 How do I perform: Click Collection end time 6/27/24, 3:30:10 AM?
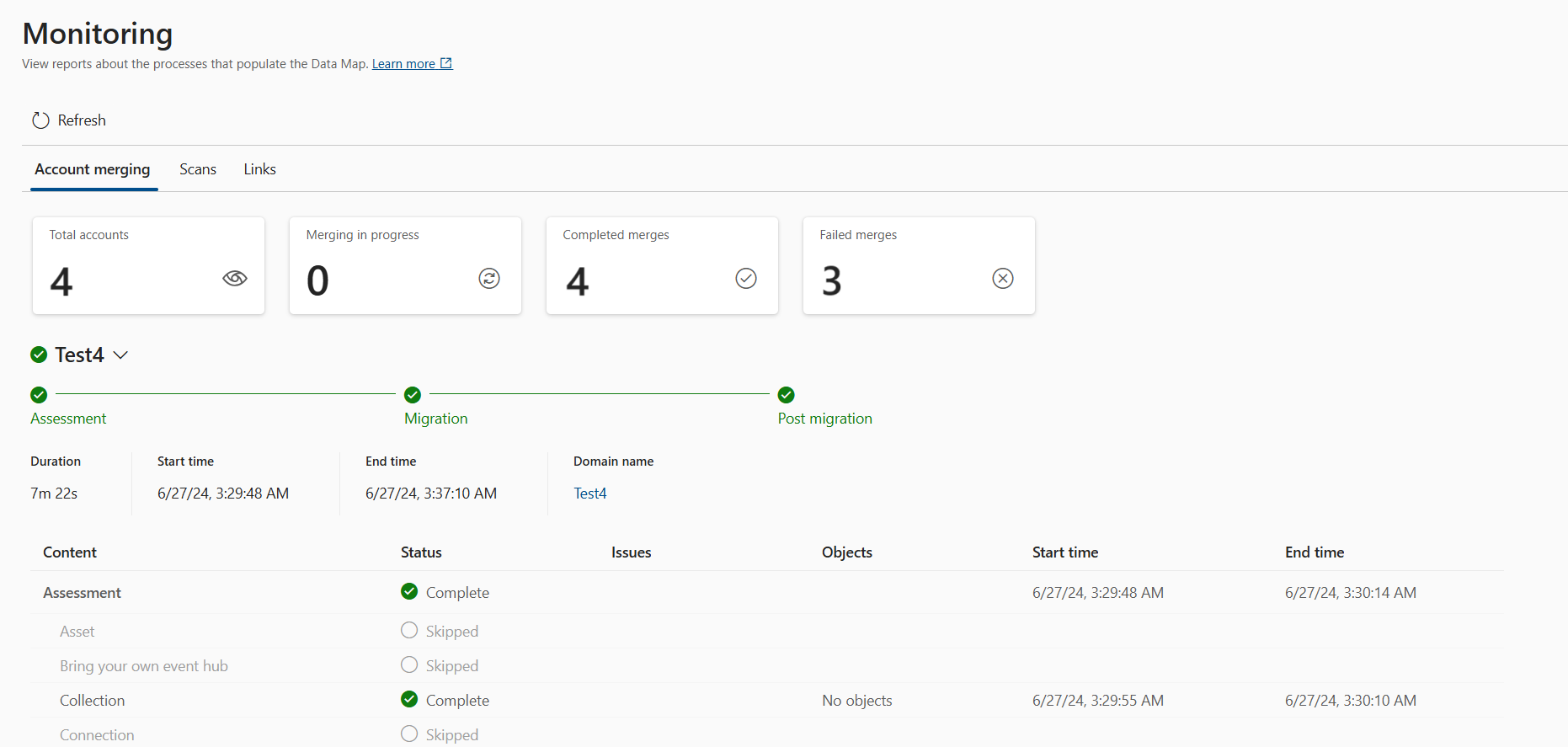coord(1351,701)
